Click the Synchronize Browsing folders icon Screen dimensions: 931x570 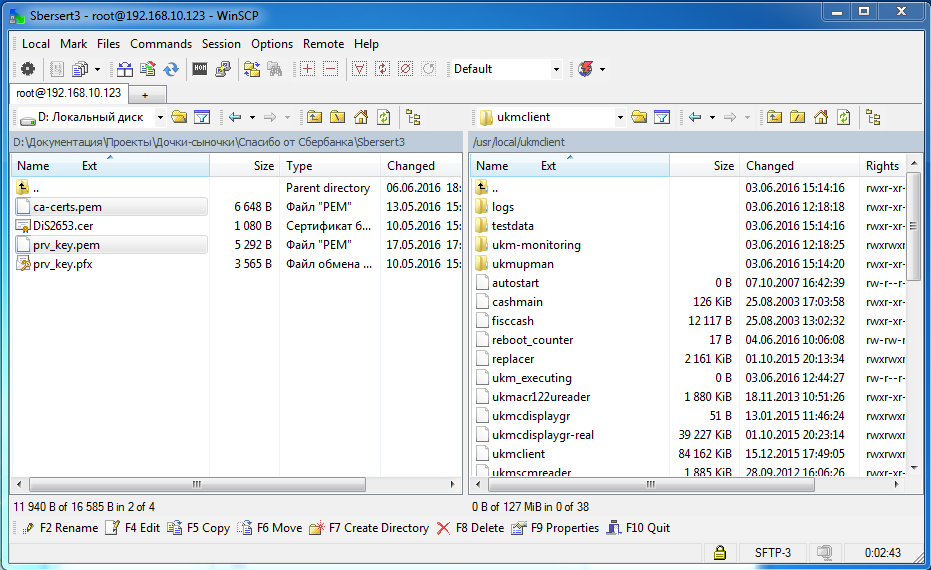[252, 69]
